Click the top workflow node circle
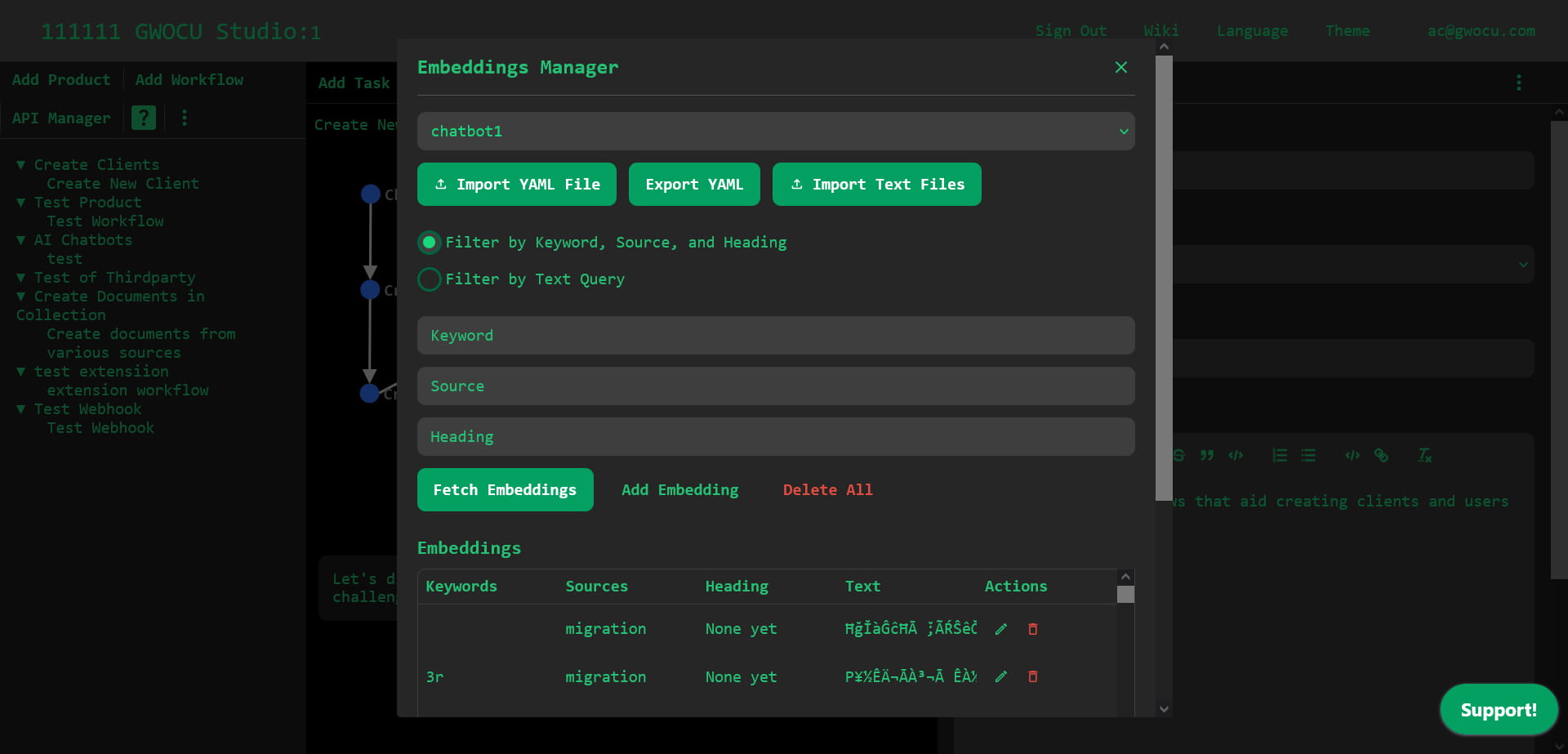 pos(371,194)
